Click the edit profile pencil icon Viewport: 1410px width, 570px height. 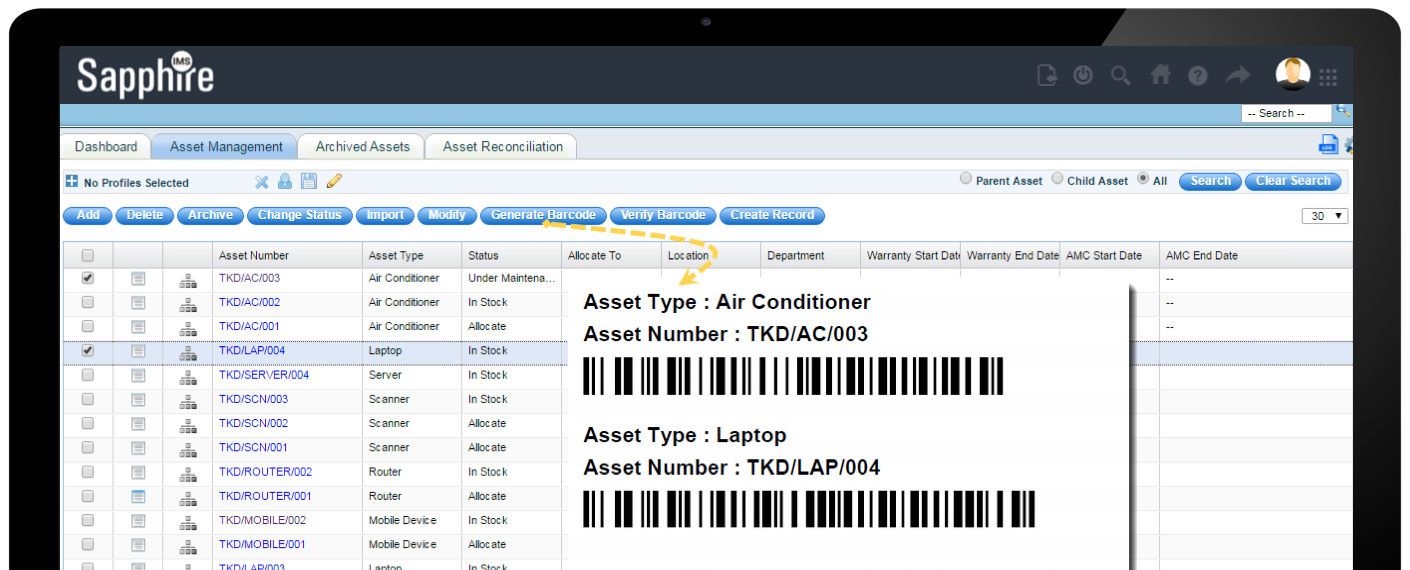[x=334, y=181]
